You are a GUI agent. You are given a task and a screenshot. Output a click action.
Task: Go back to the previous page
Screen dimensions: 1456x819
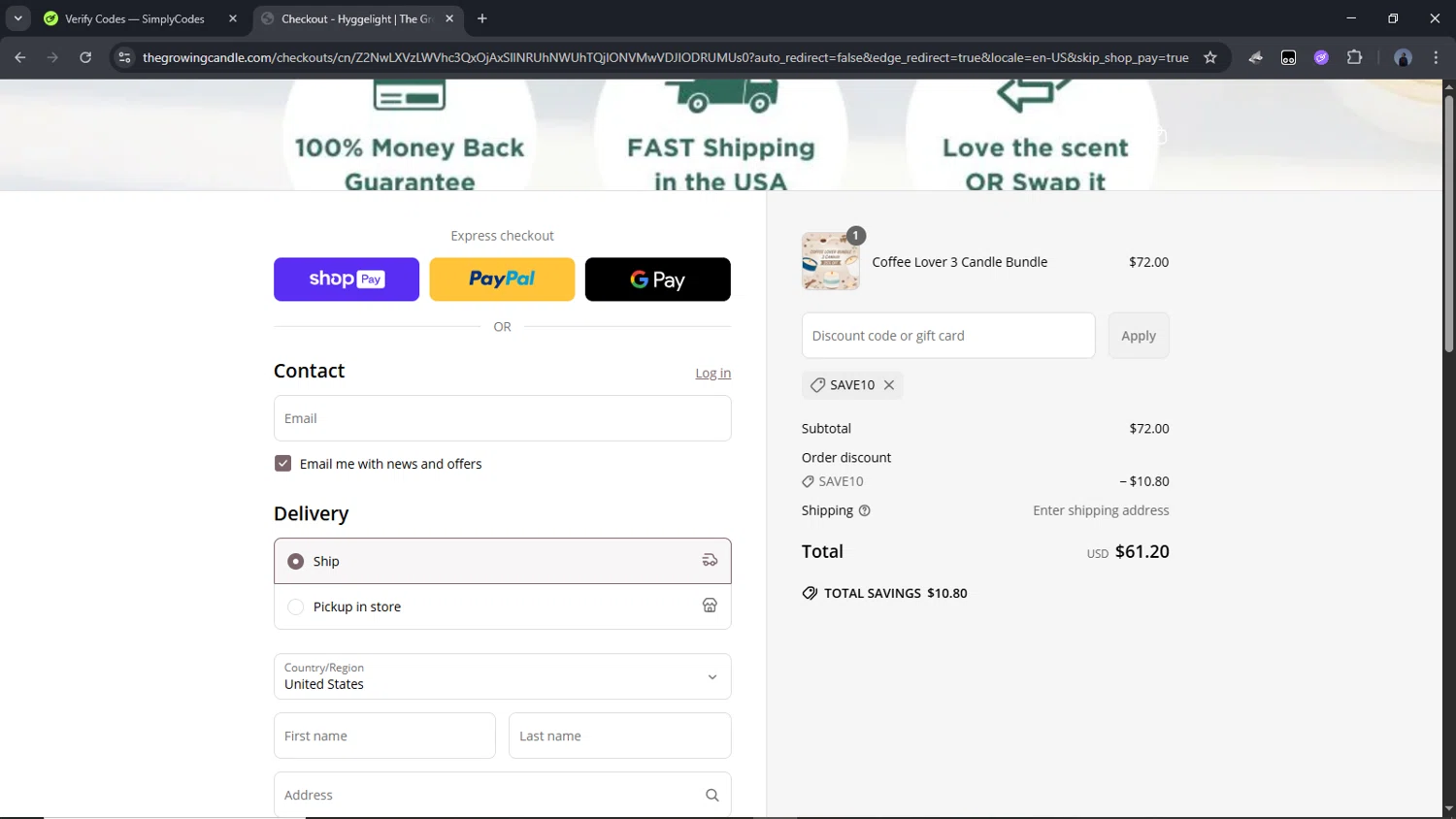tap(20, 57)
